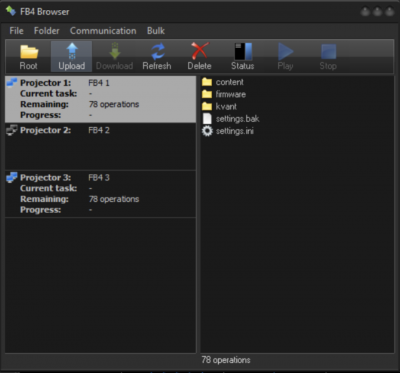Open the Communication menu
Image resolution: width=400 pixels, height=373 pixels.
[103, 31]
